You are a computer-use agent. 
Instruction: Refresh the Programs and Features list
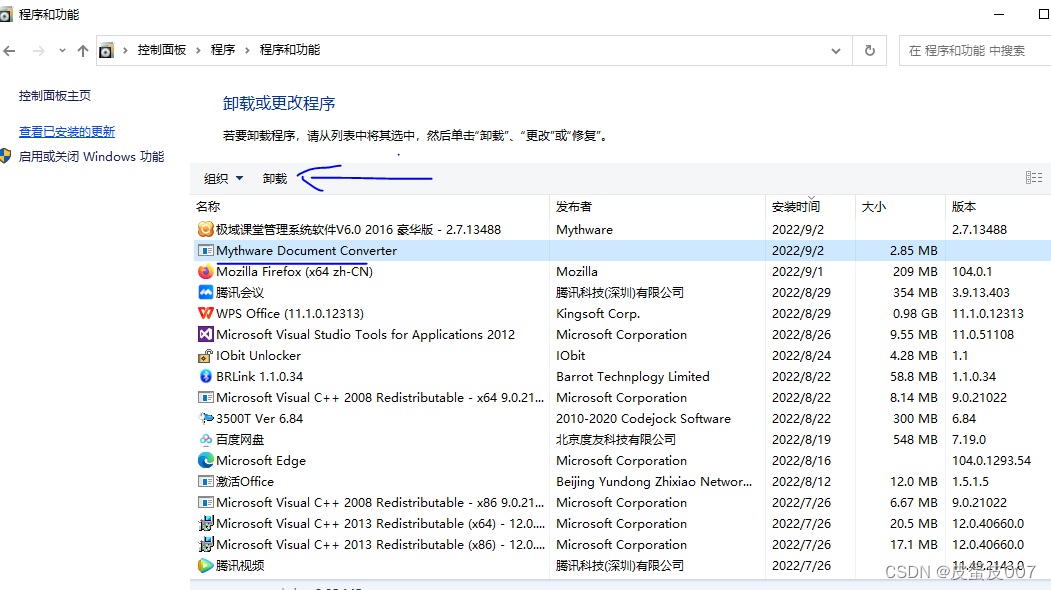[869, 50]
